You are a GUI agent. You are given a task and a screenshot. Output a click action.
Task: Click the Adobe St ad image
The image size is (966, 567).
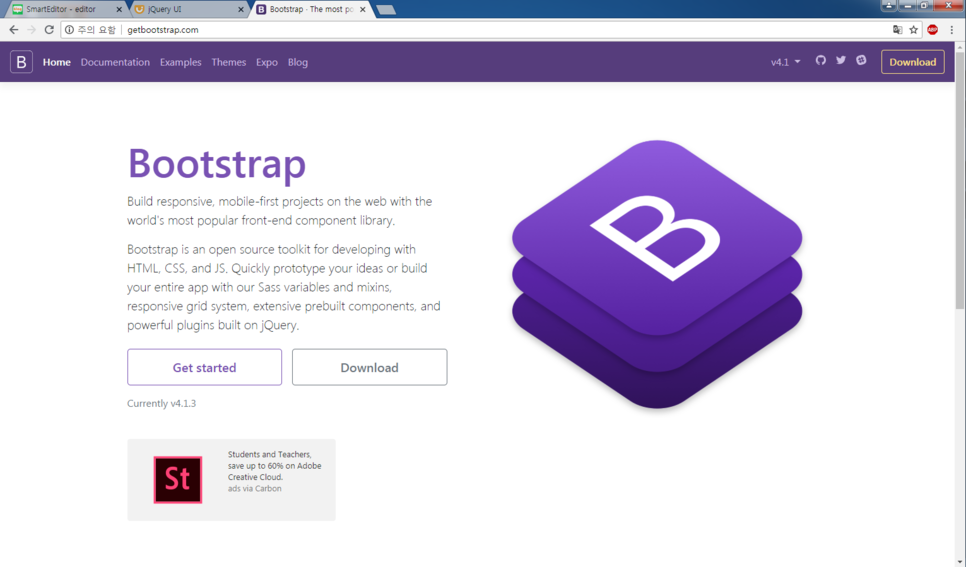click(178, 479)
